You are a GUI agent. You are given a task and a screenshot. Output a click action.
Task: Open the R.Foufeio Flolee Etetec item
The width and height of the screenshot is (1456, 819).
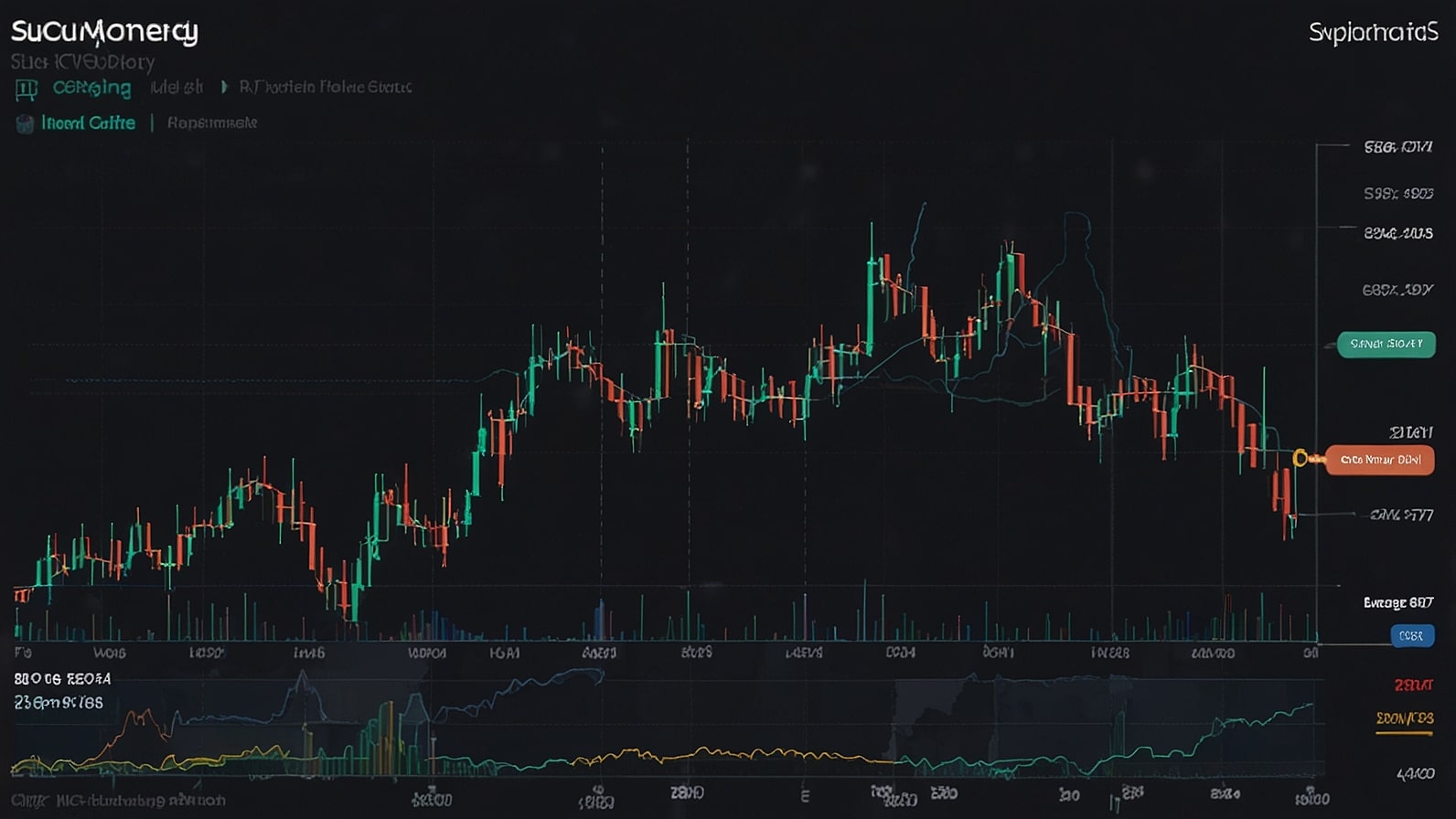click(326, 87)
